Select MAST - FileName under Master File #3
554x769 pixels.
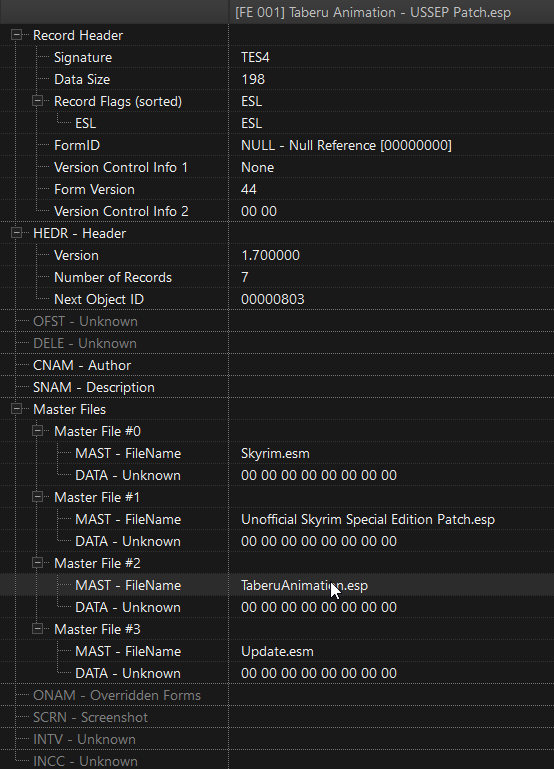click(x=128, y=651)
